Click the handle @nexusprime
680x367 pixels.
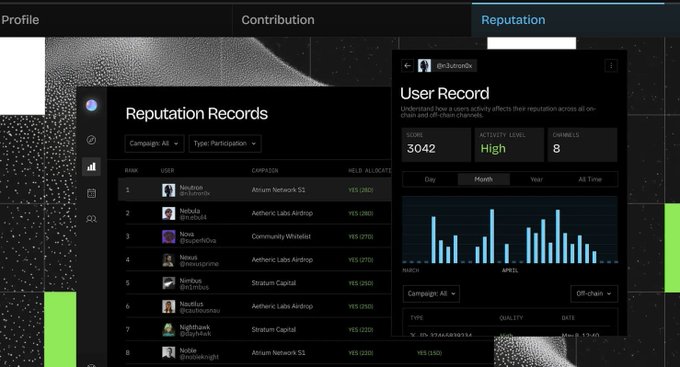tap(199, 264)
